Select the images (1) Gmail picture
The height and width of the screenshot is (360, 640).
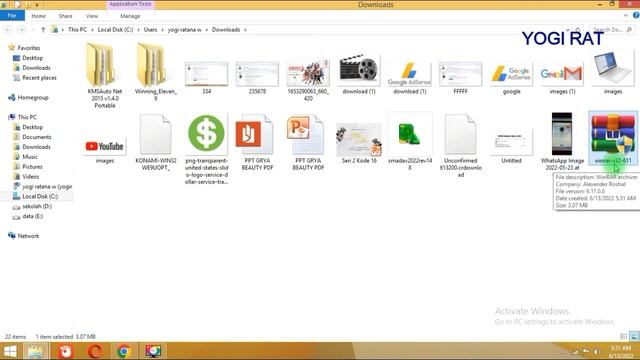pyautogui.click(x=562, y=78)
